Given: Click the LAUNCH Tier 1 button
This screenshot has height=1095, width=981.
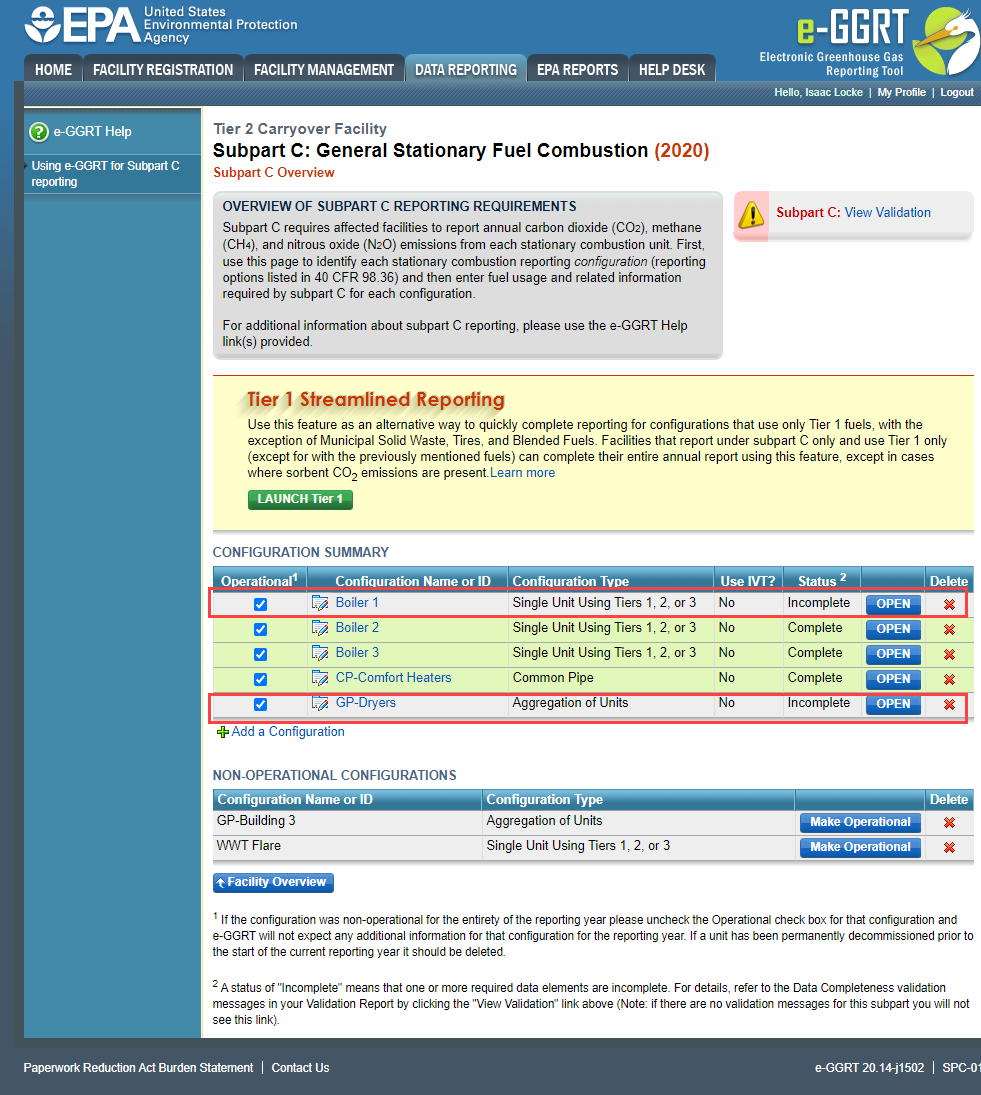Looking at the screenshot, I should point(300,499).
